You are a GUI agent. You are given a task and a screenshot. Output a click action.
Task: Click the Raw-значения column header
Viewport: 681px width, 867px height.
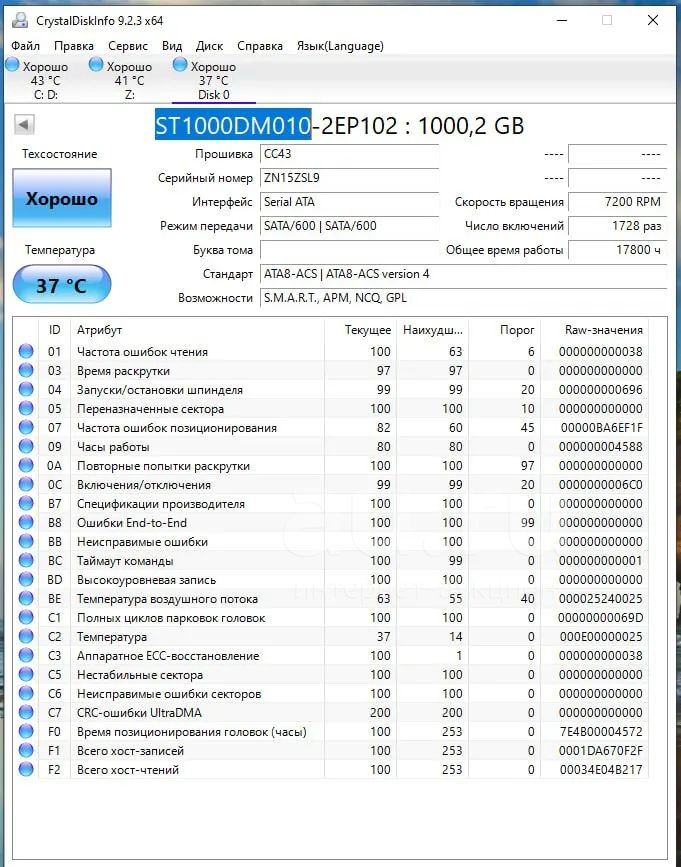coord(595,330)
